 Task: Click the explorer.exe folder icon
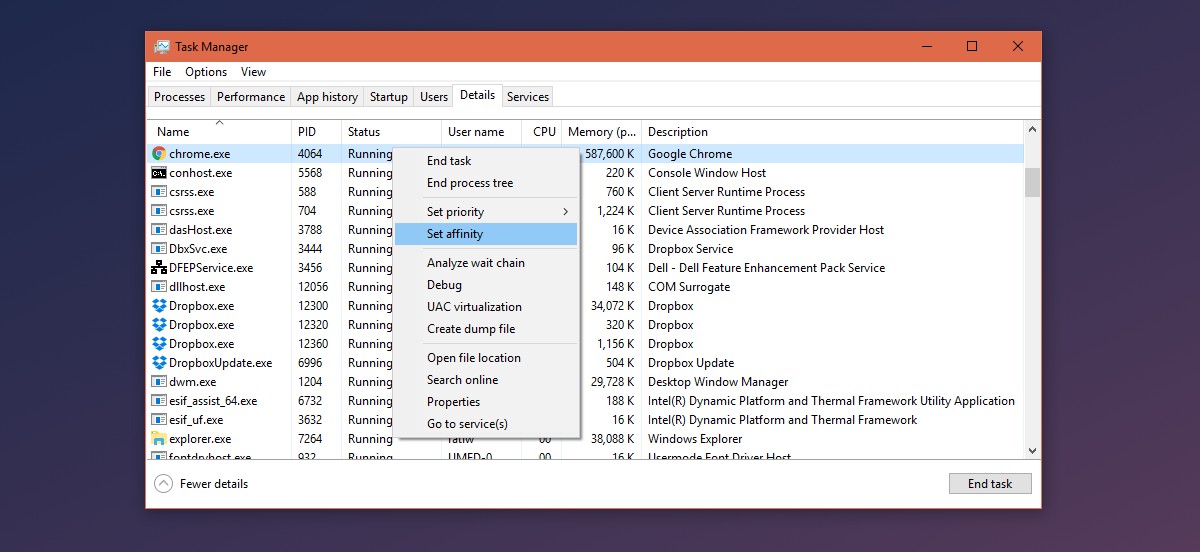click(159, 439)
